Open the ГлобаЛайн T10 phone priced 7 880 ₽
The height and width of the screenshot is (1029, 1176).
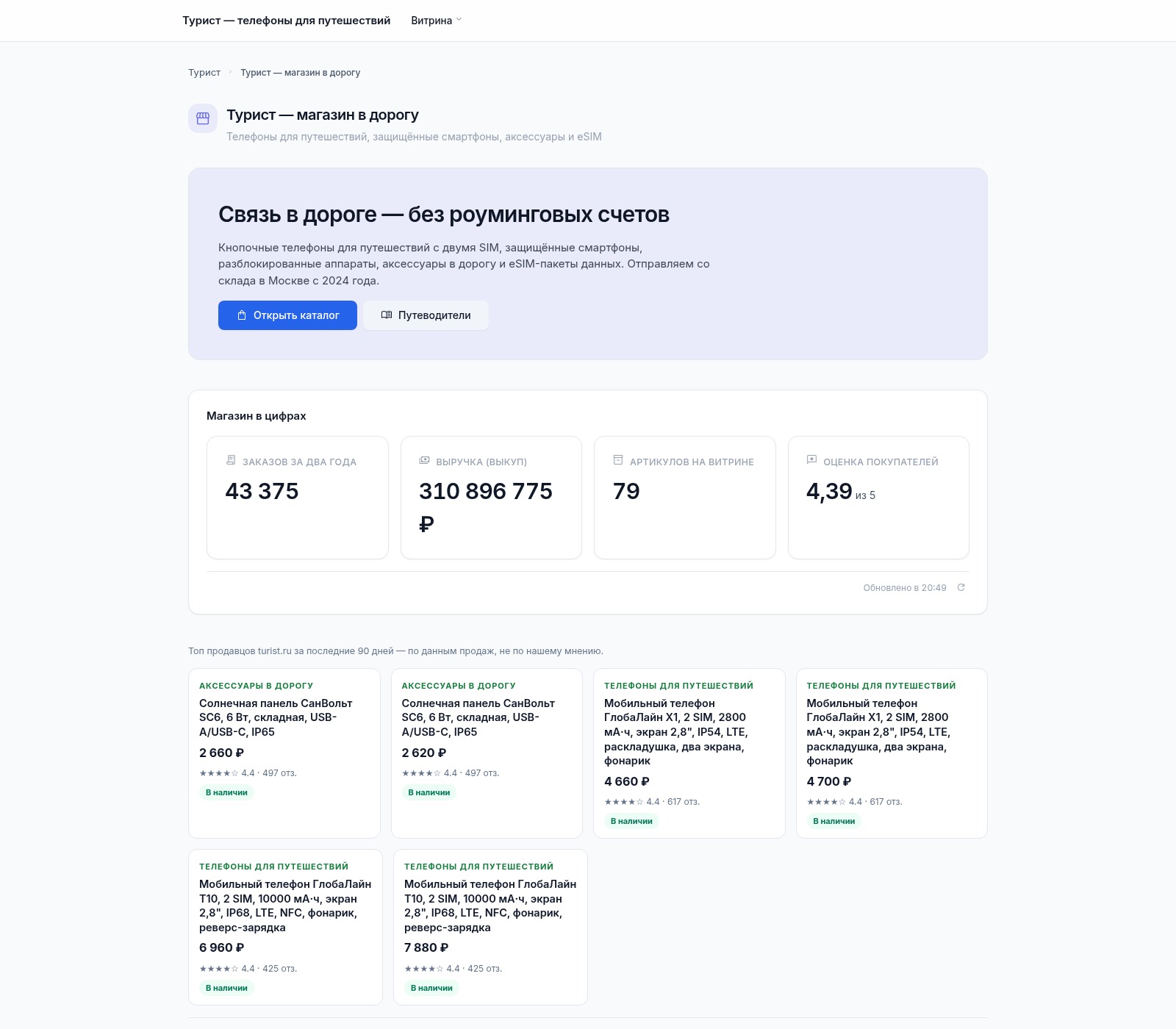pos(490,927)
